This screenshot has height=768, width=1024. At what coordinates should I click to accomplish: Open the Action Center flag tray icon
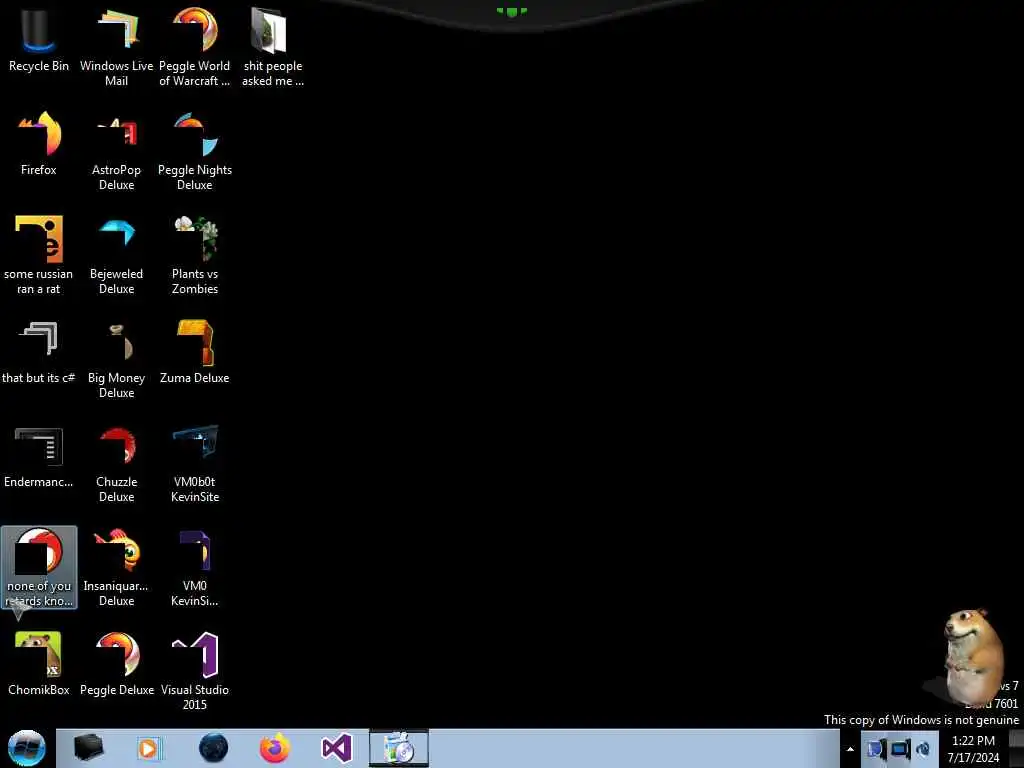876,749
